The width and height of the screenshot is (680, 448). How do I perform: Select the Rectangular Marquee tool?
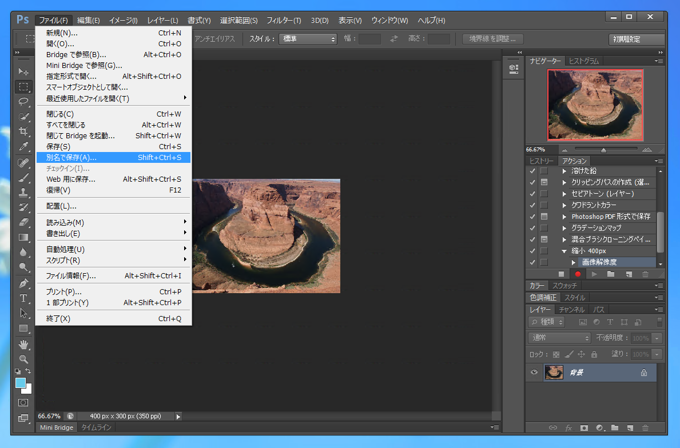pos(23,87)
